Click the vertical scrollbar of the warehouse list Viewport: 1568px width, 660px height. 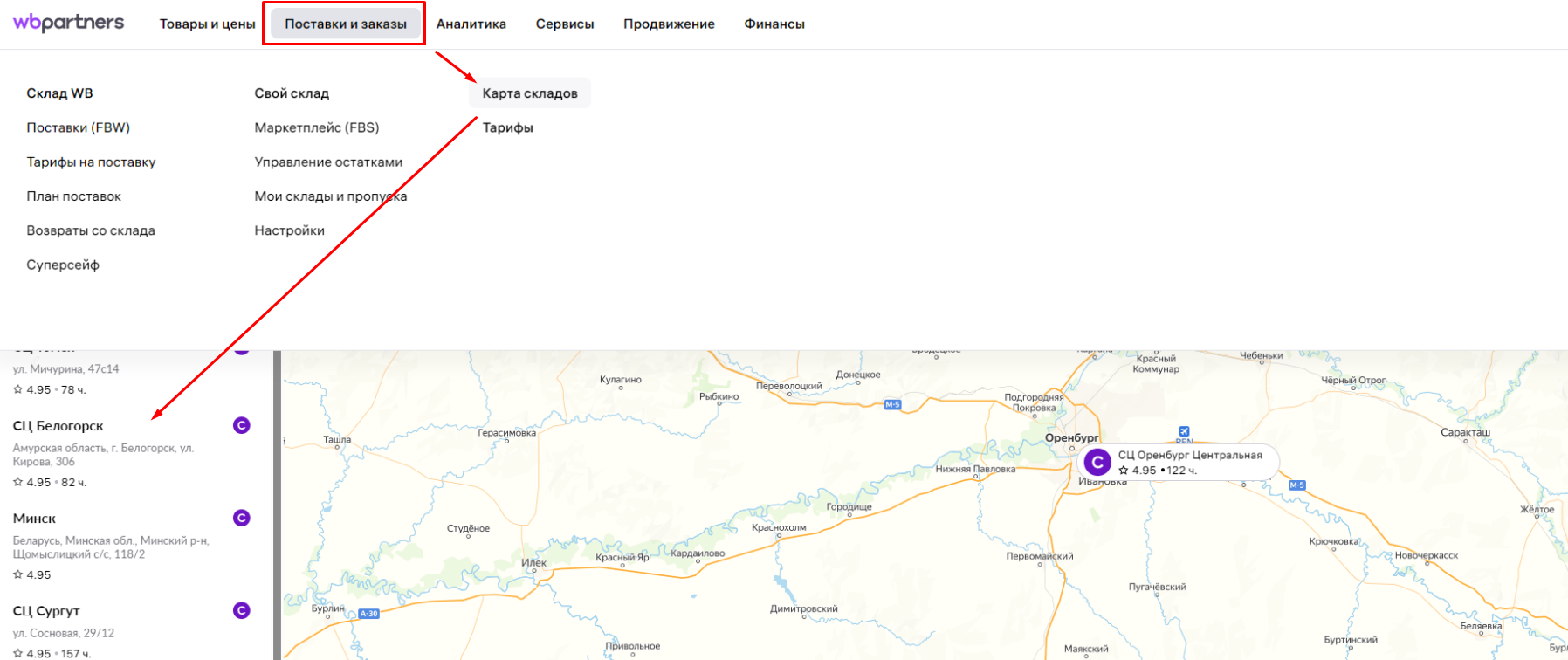coord(278,505)
